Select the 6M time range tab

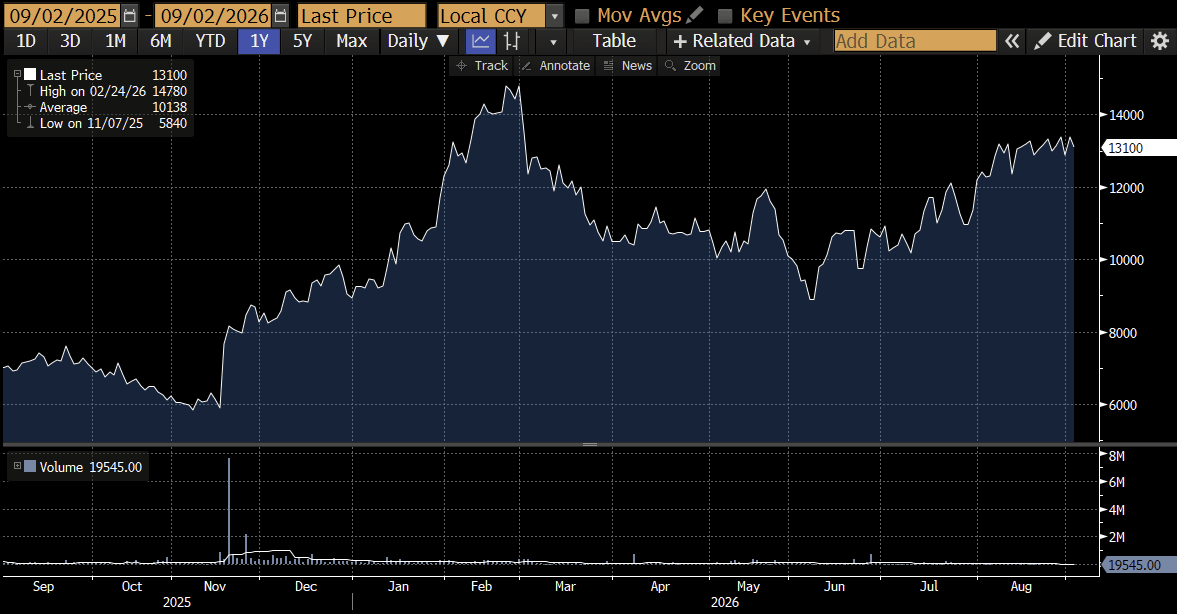pyautogui.click(x=161, y=41)
